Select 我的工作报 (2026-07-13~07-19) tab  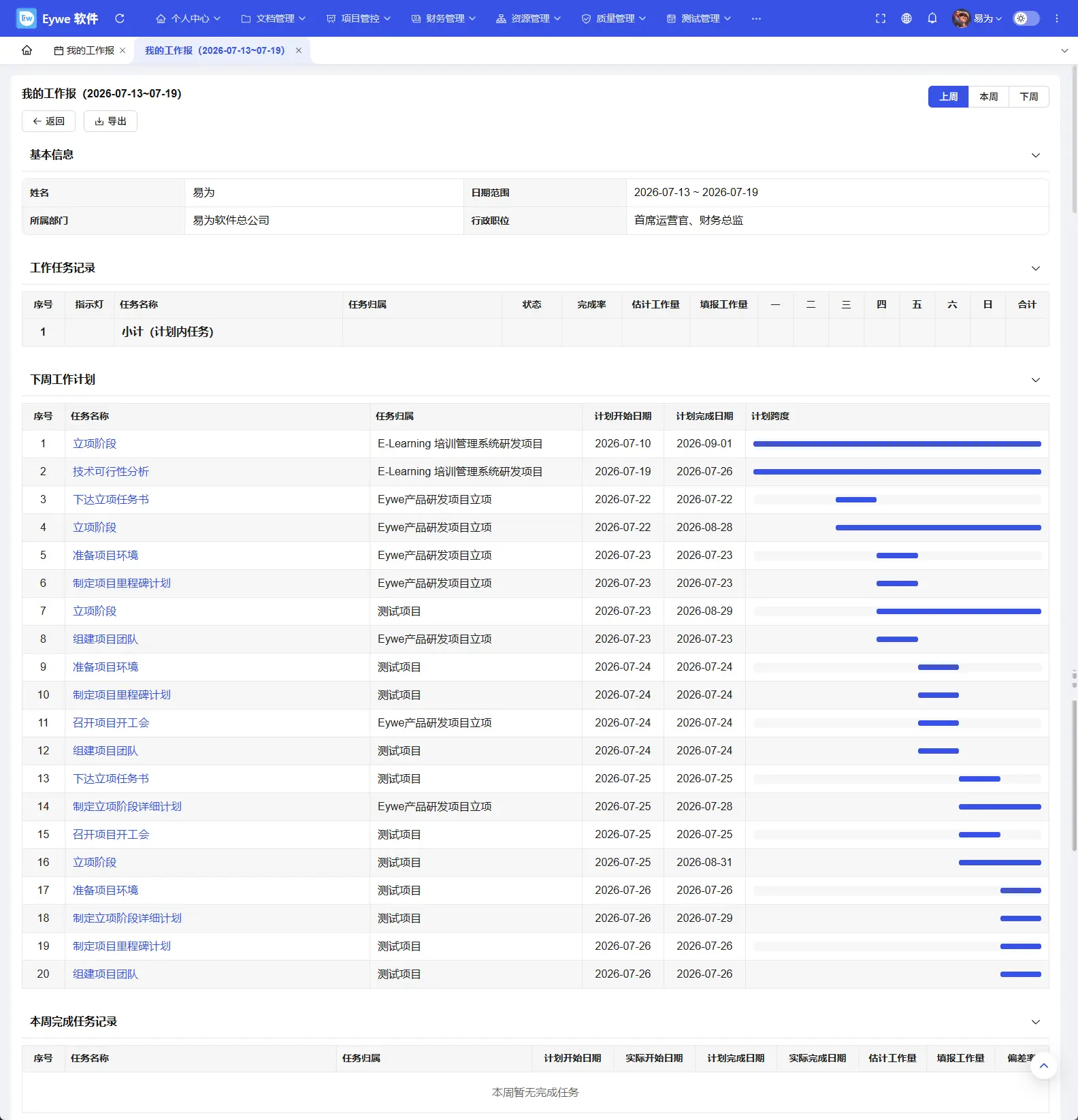(x=215, y=50)
